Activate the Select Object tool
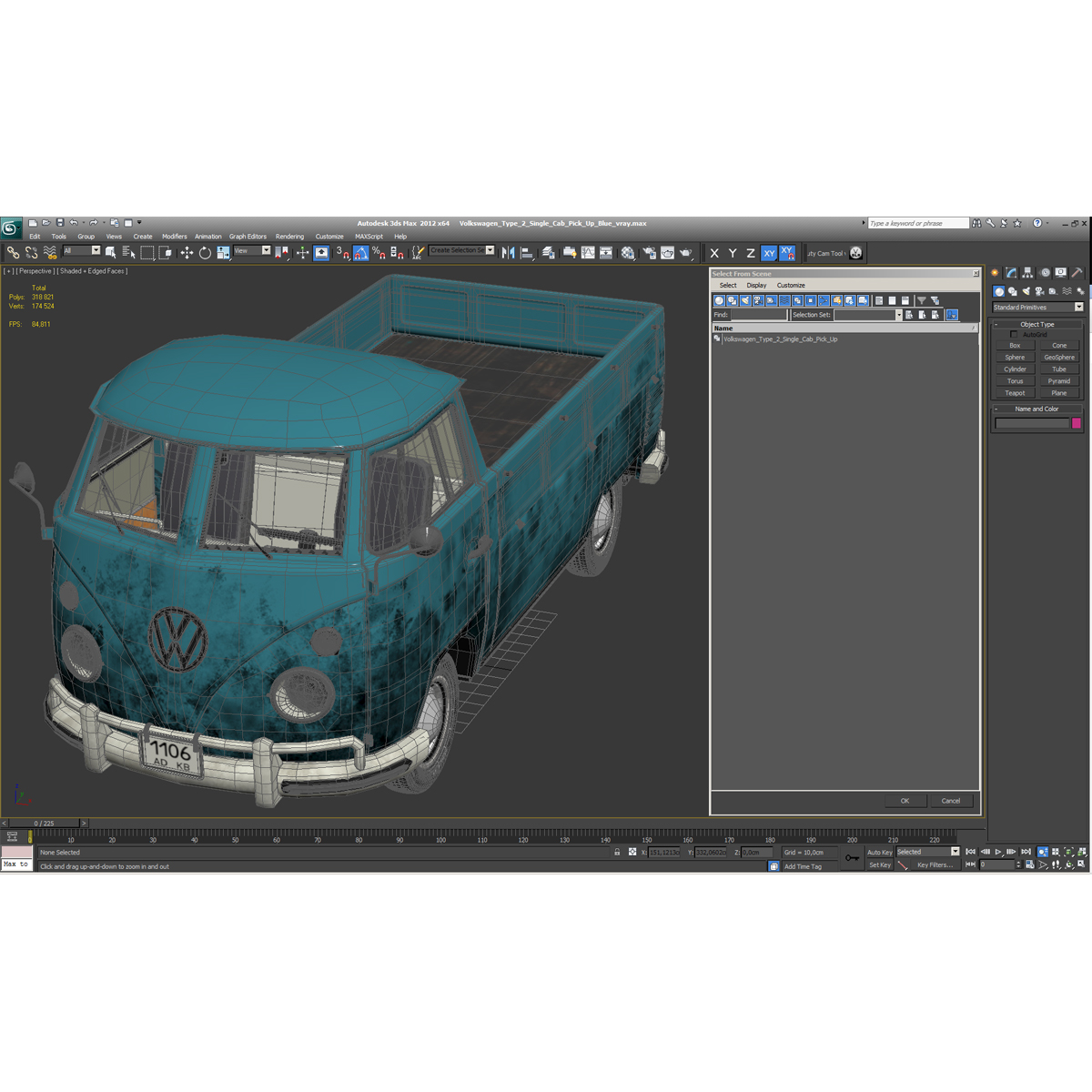The height and width of the screenshot is (1092, 1092). tap(111, 253)
